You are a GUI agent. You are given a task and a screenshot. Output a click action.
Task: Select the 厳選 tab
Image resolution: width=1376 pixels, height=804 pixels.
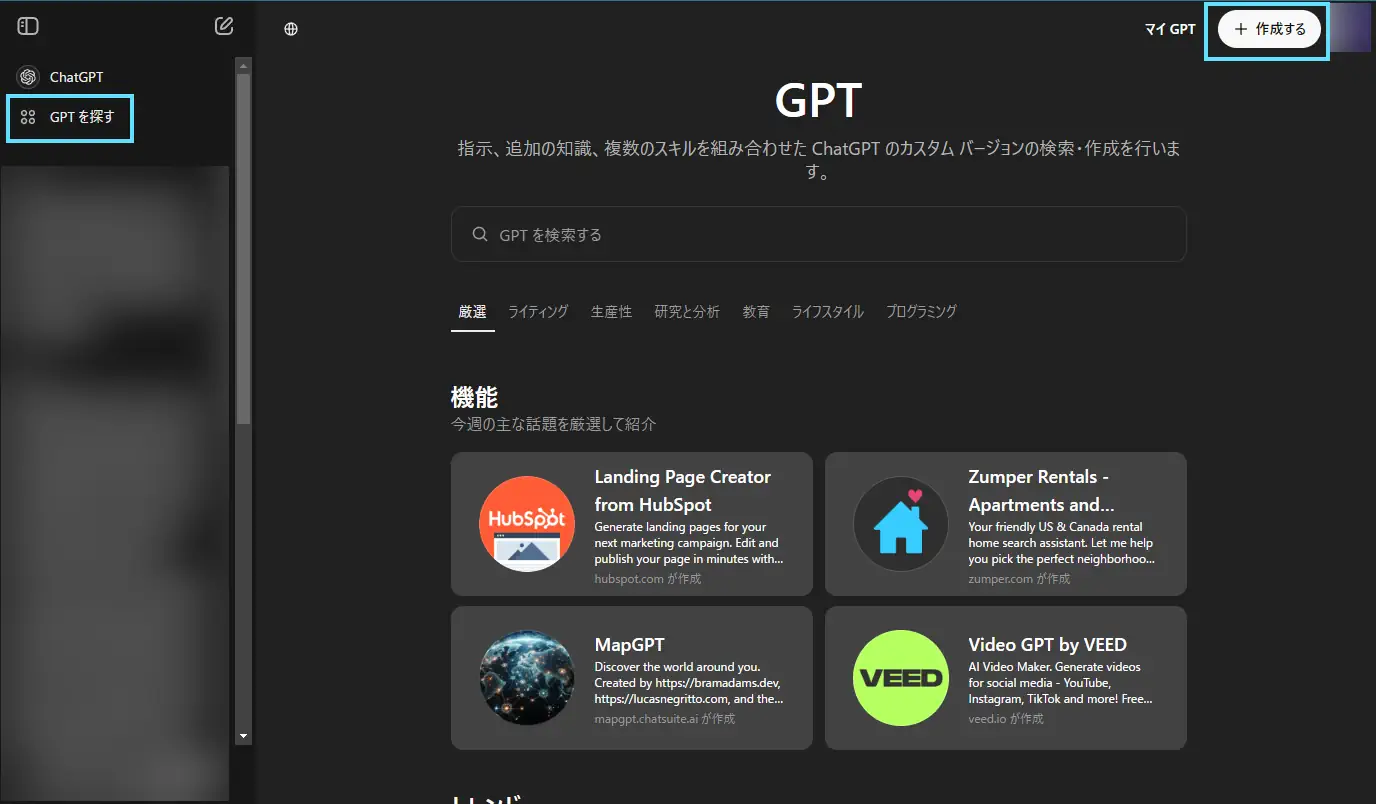click(472, 312)
